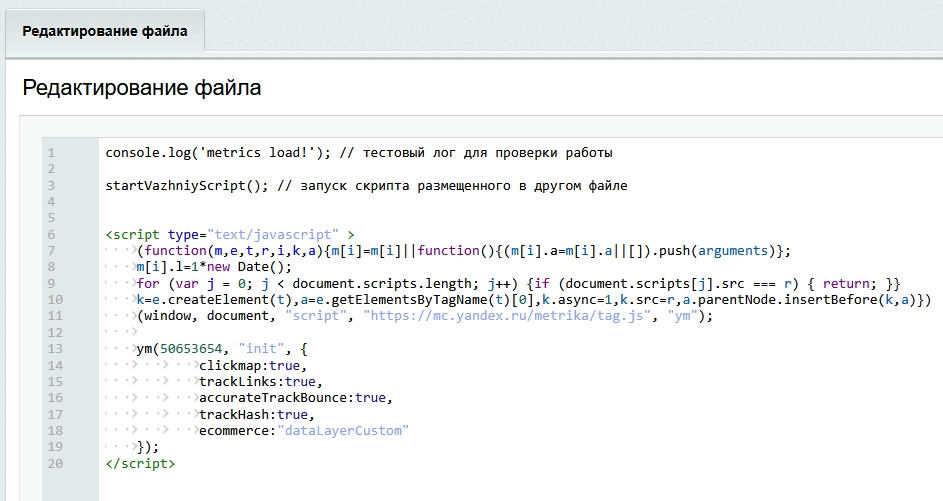Image resolution: width=943 pixels, height=501 pixels.
Task: Click the comment 'запуск скрипта размещенного в другом файле'
Action: point(464,186)
